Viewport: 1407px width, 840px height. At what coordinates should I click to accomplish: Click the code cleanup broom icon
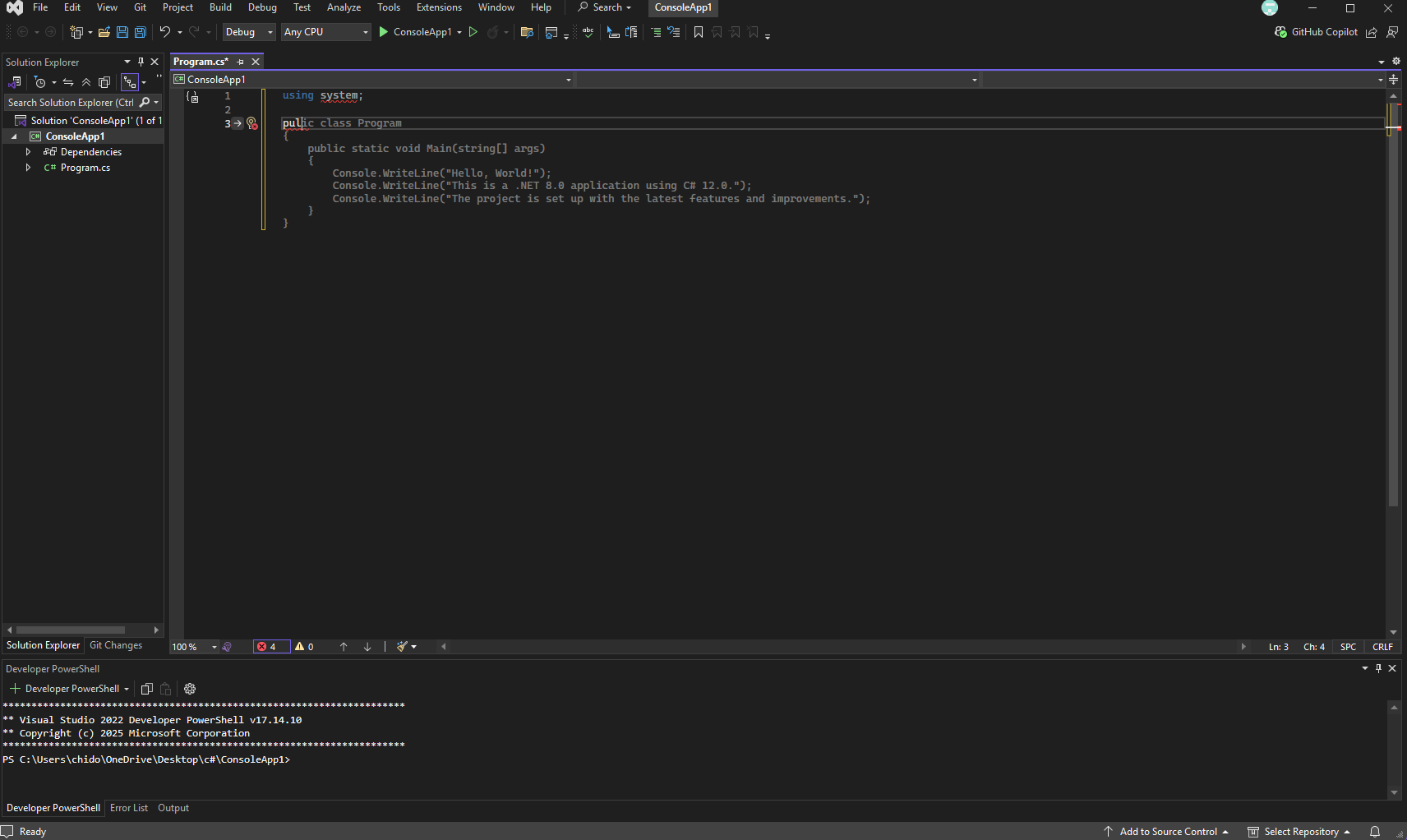[x=402, y=647]
